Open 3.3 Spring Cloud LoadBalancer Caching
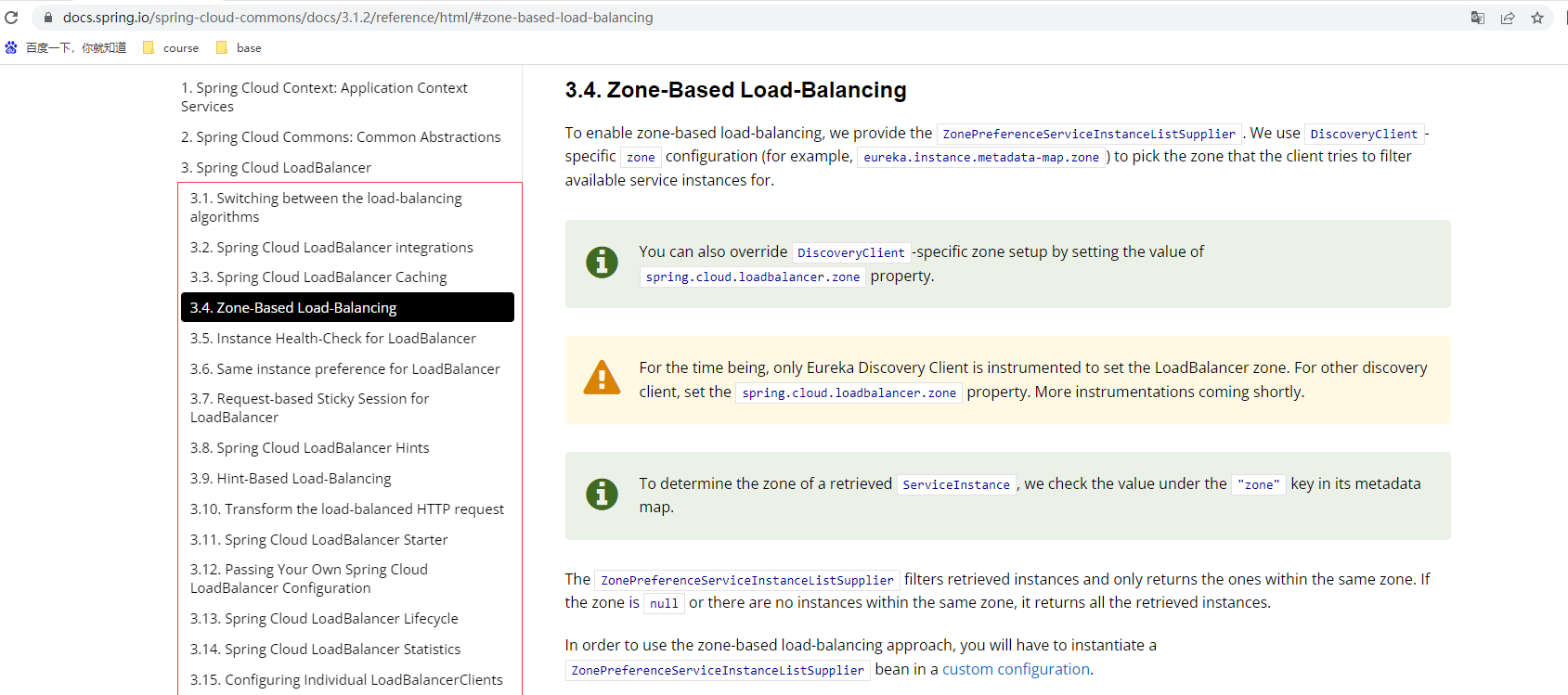1568x695 pixels. 318,277
